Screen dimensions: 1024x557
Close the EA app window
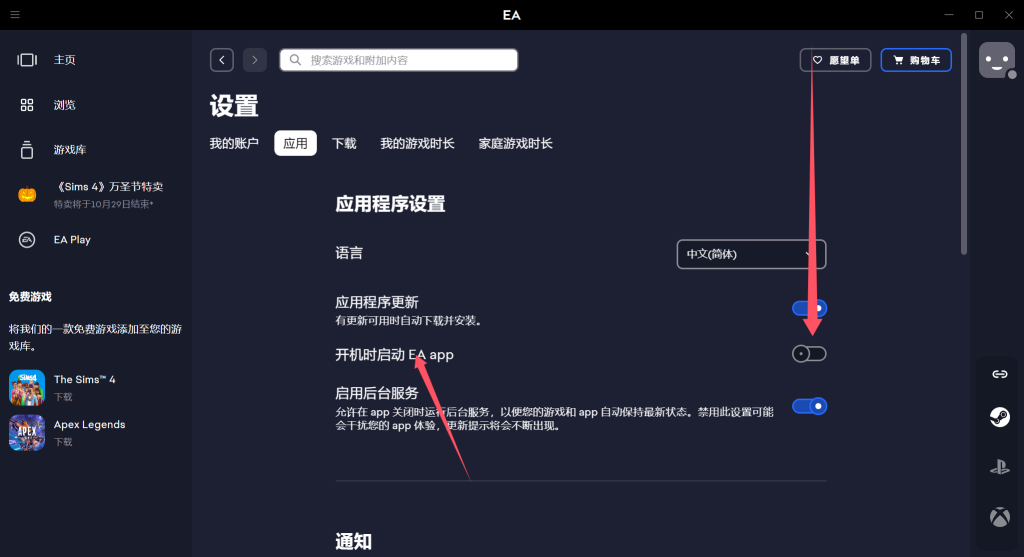tap(1009, 14)
